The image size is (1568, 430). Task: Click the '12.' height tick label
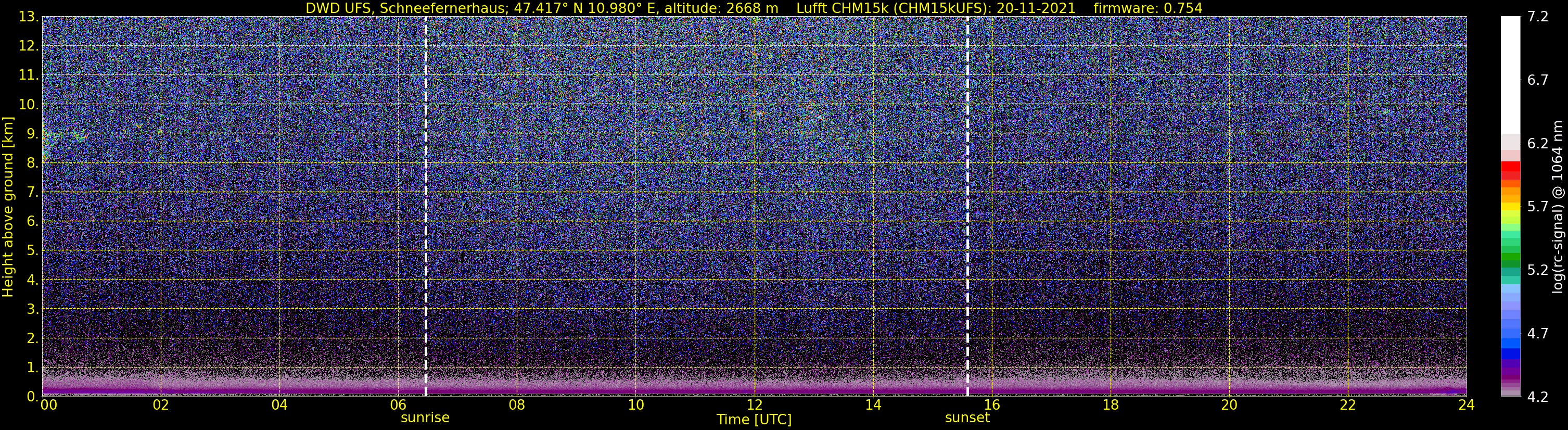[x=29, y=46]
